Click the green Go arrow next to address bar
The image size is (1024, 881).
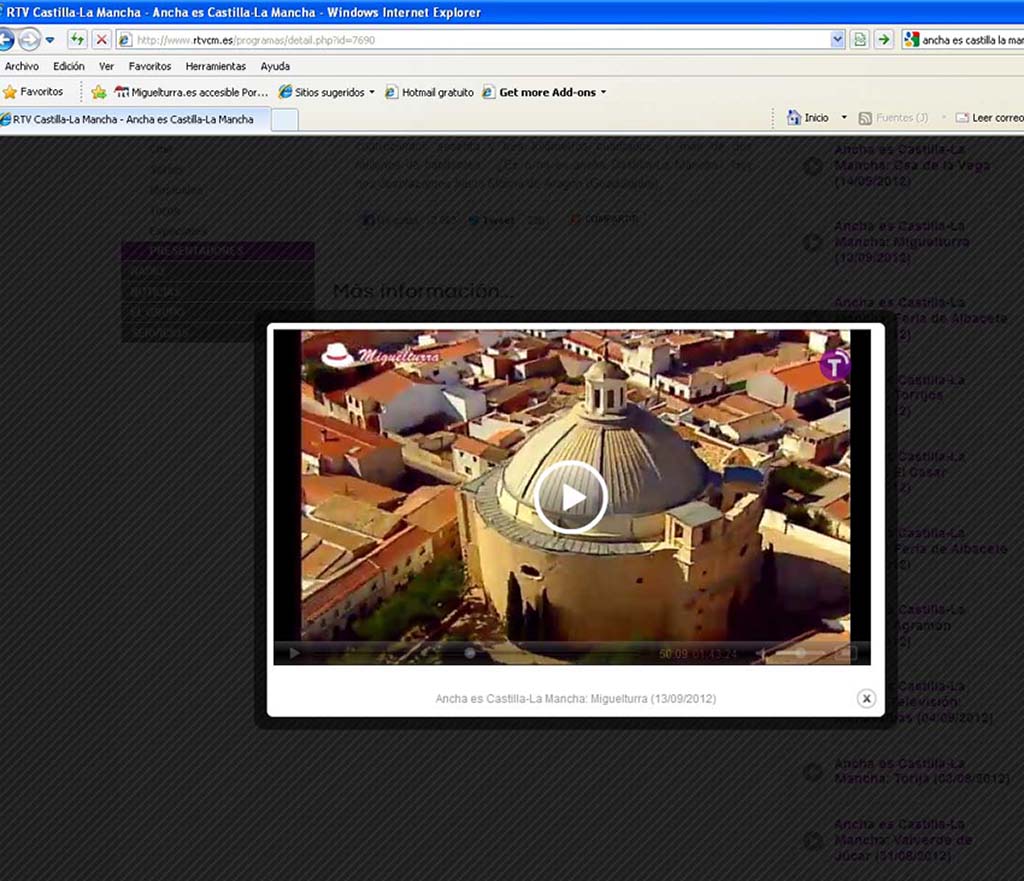click(x=883, y=40)
